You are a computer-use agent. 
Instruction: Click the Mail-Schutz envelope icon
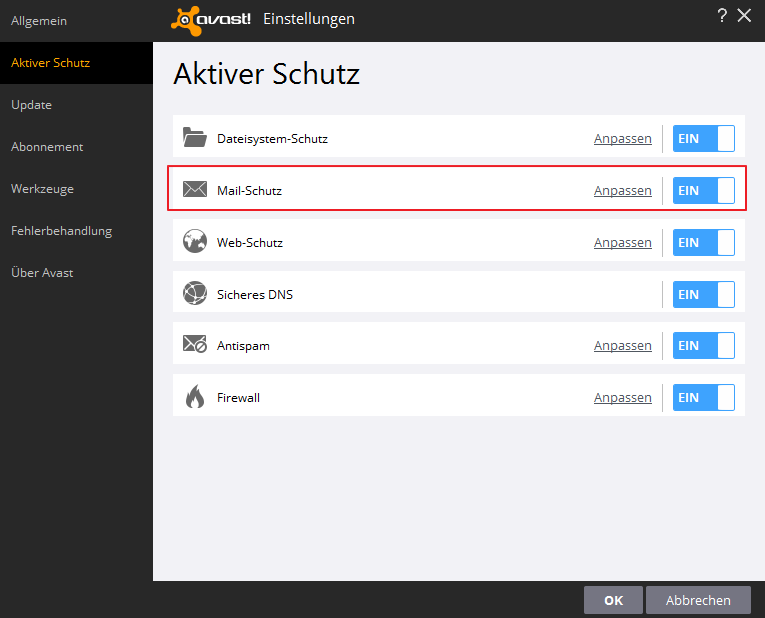195,189
